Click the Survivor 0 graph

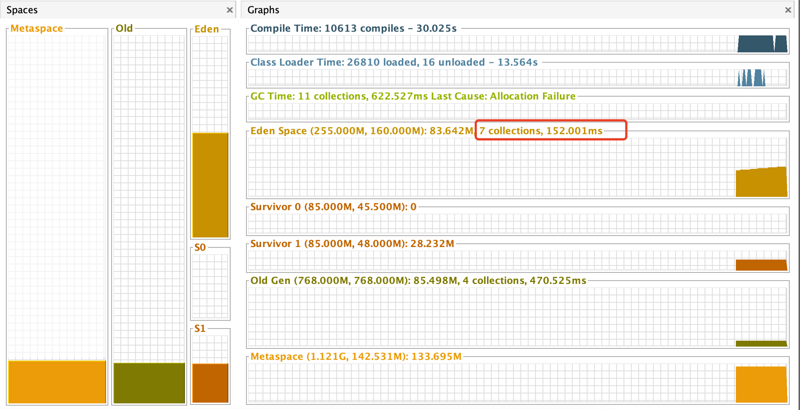tap(517, 223)
